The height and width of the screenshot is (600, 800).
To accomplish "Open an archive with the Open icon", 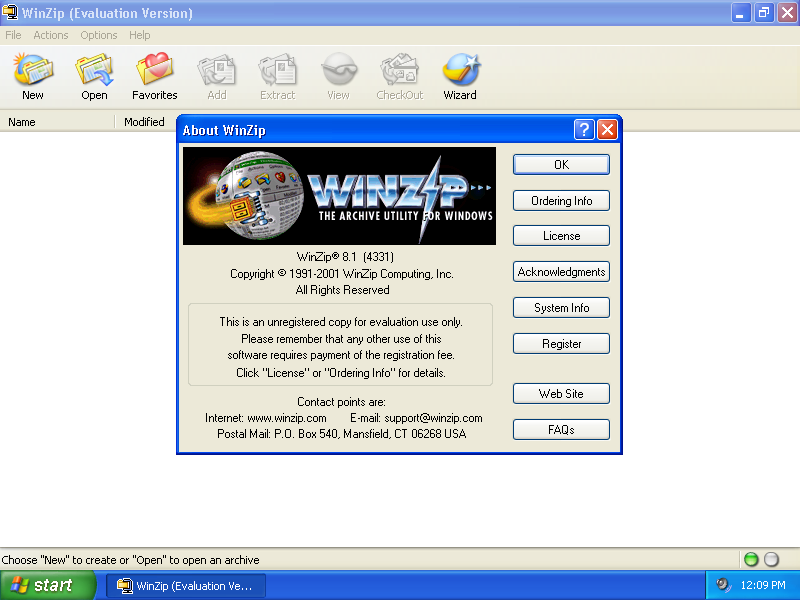I will click(x=94, y=77).
